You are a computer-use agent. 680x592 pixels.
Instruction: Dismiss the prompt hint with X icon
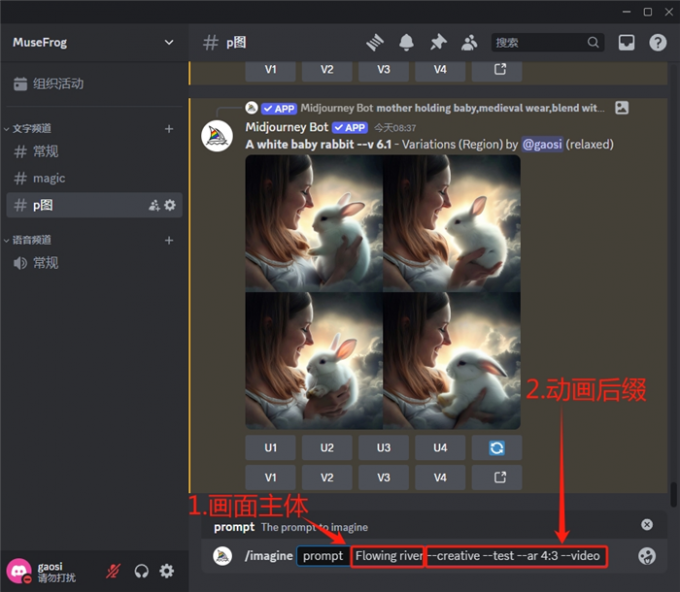click(647, 524)
